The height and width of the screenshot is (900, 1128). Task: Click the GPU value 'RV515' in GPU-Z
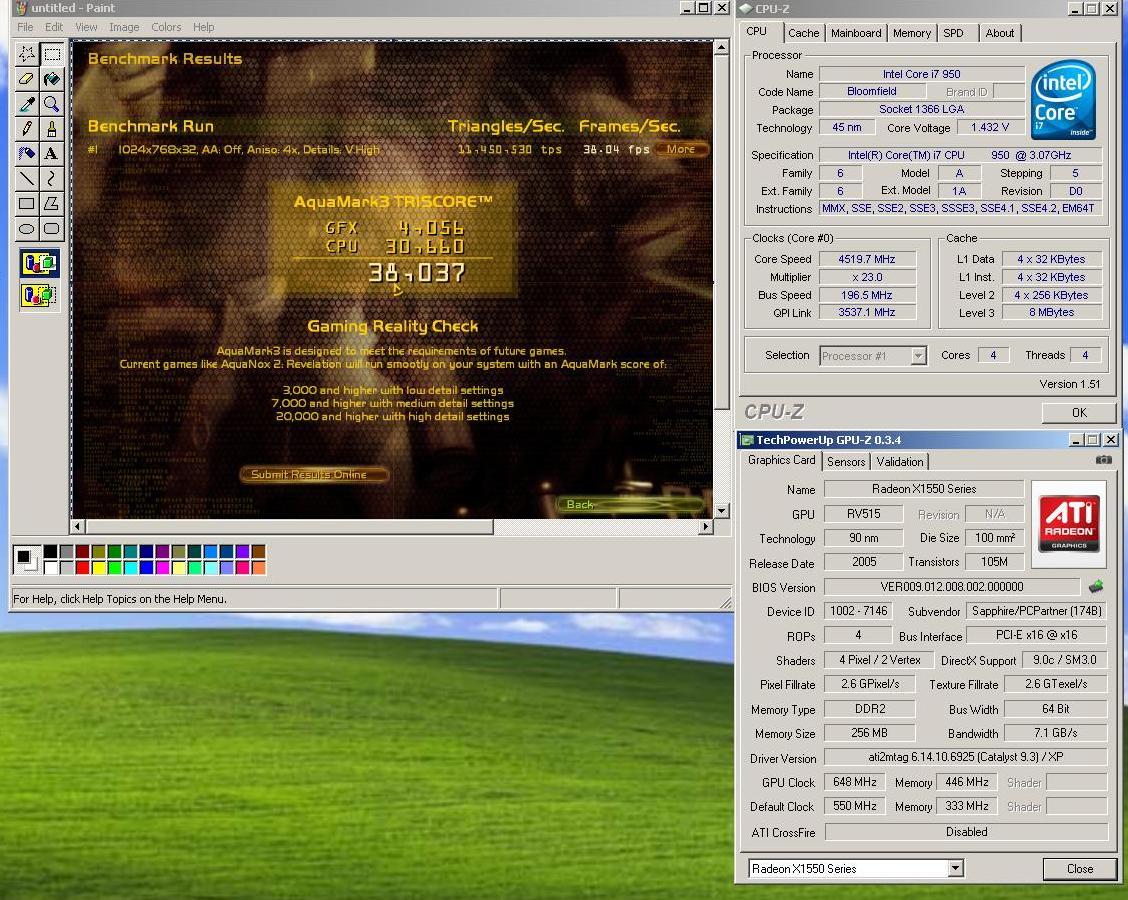click(862, 514)
